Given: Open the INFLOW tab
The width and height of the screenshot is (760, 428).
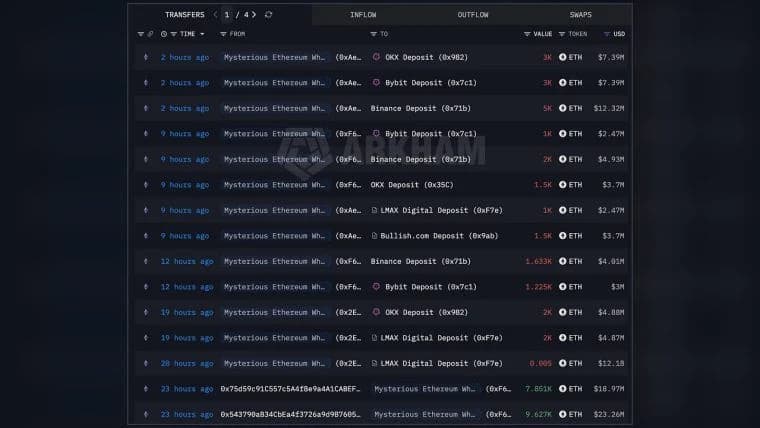Looking at the screenshot, I should point(363,15).
